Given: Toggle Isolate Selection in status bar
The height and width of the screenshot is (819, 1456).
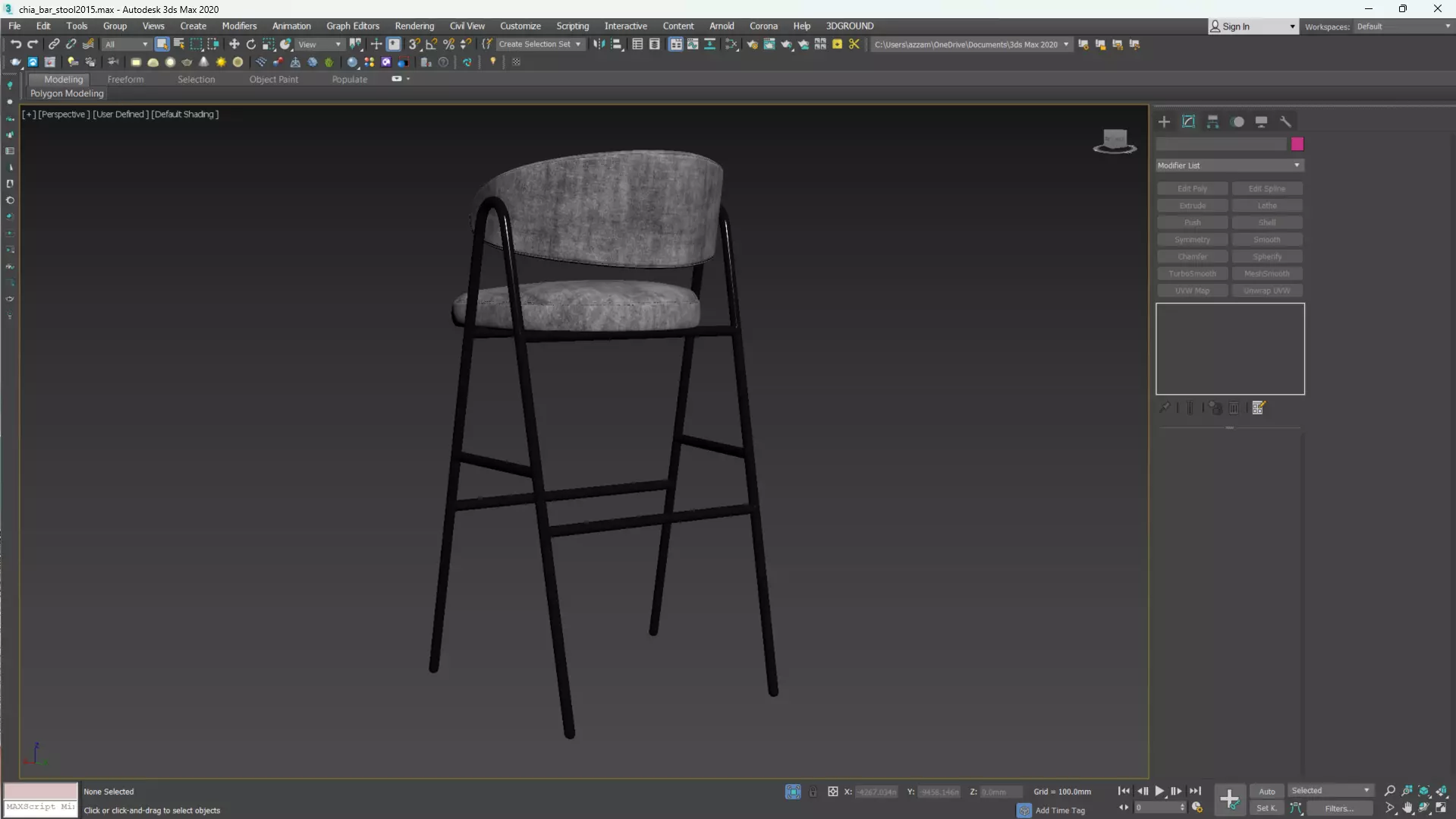Looking at the screenshot, I should click(793, 792).
